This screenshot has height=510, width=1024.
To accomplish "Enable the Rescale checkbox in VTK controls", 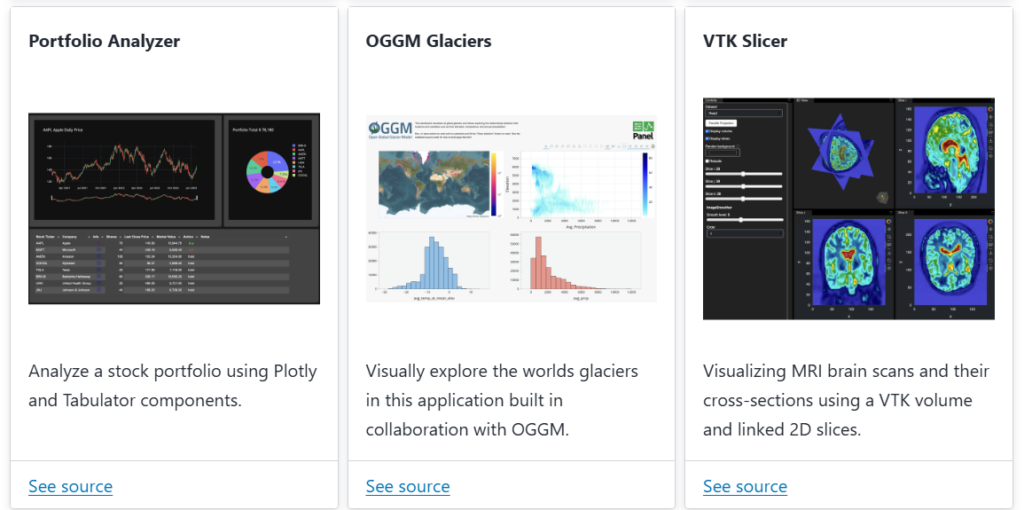I will [x=709, y=160].
